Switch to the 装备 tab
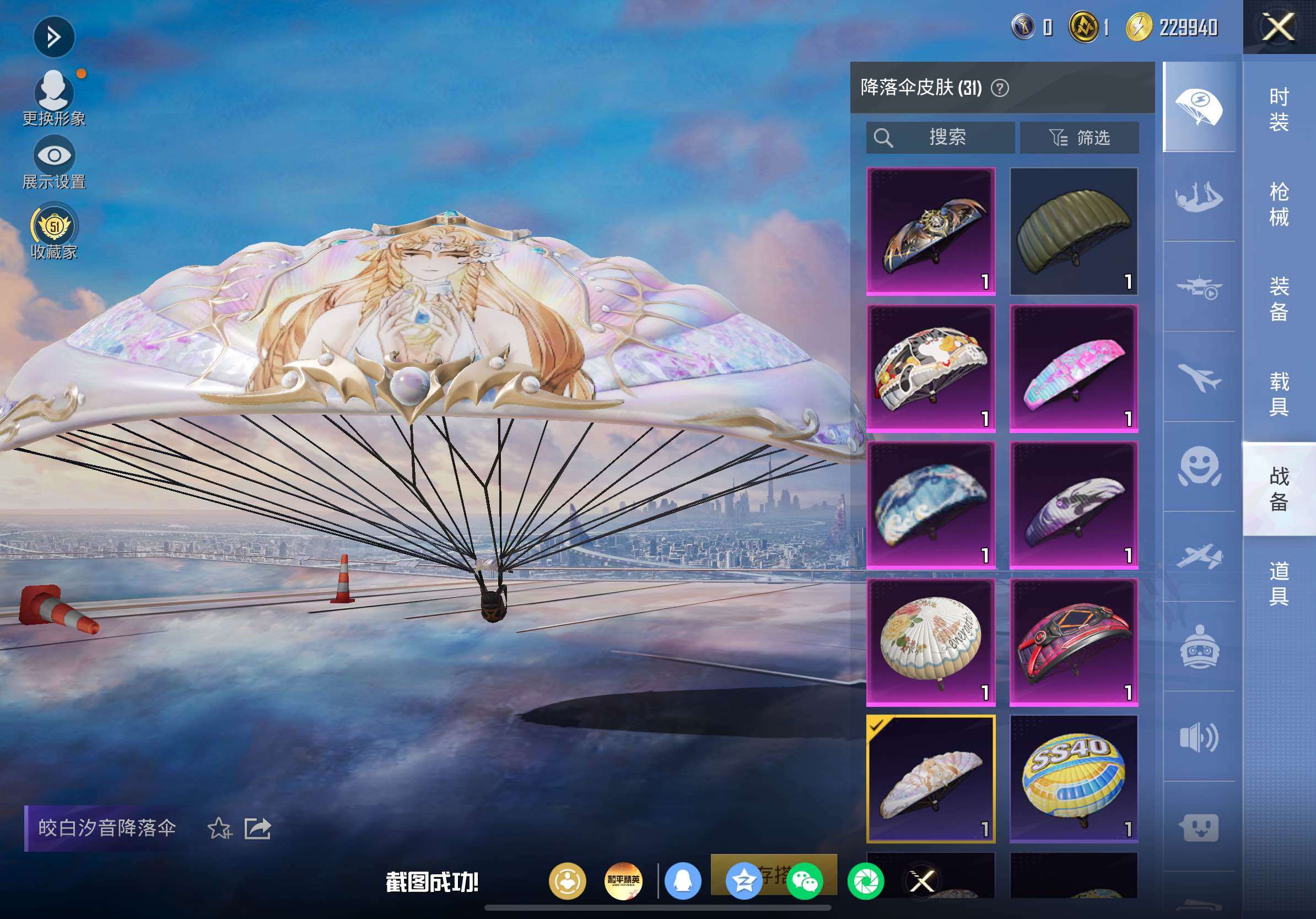This screenshot has width=1316, height=919. click(x=1279, y=299)
